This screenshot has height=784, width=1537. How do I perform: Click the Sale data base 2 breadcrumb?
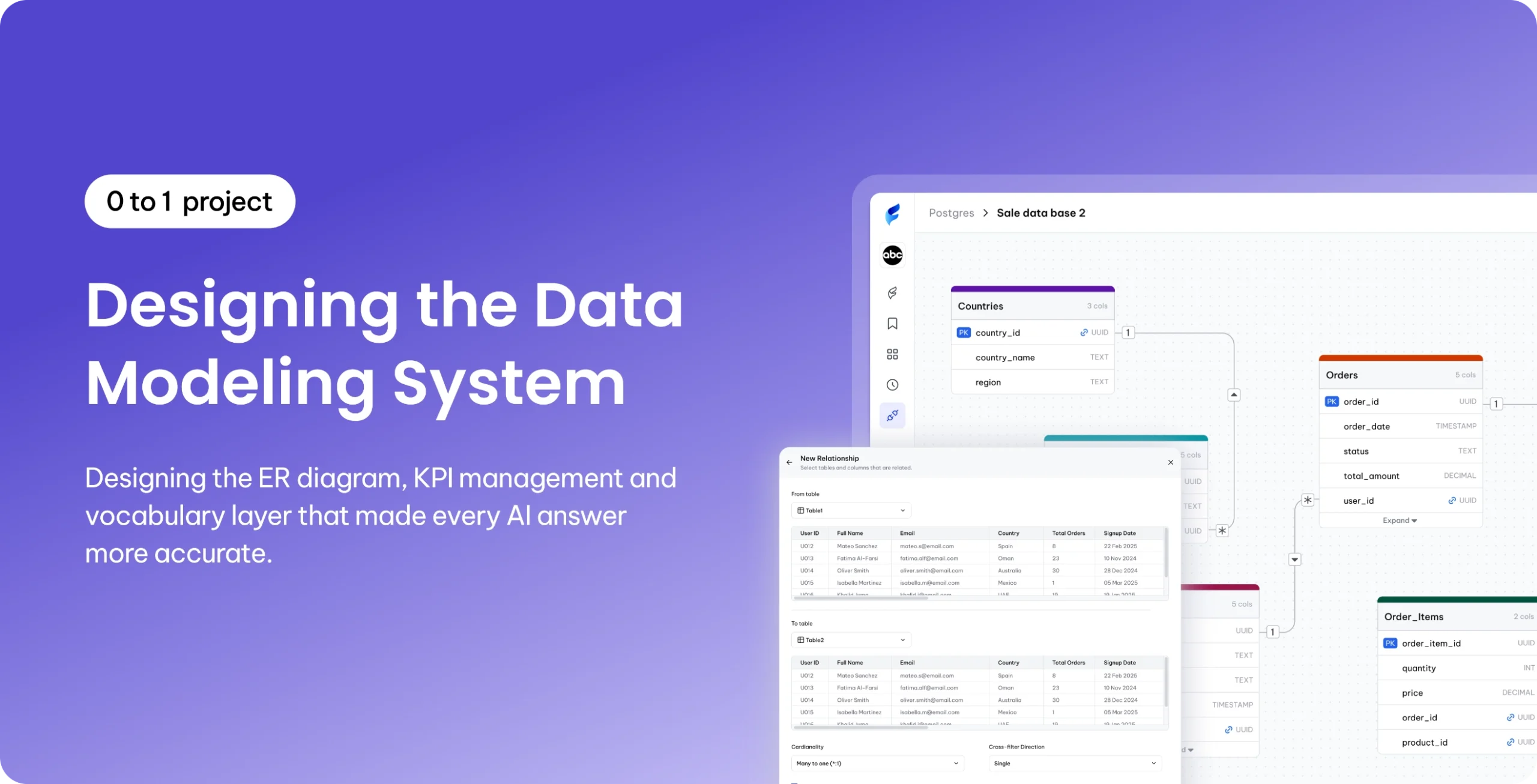1040,213
